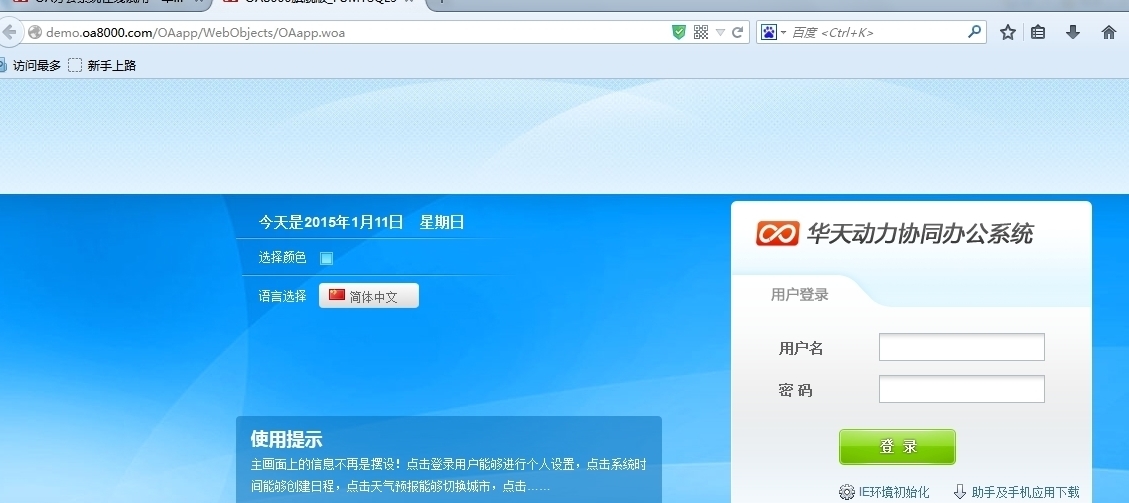Screen dimensions: 1129x503
Task: Open the 新手上路 bookmark
Action: coord(102,65)
